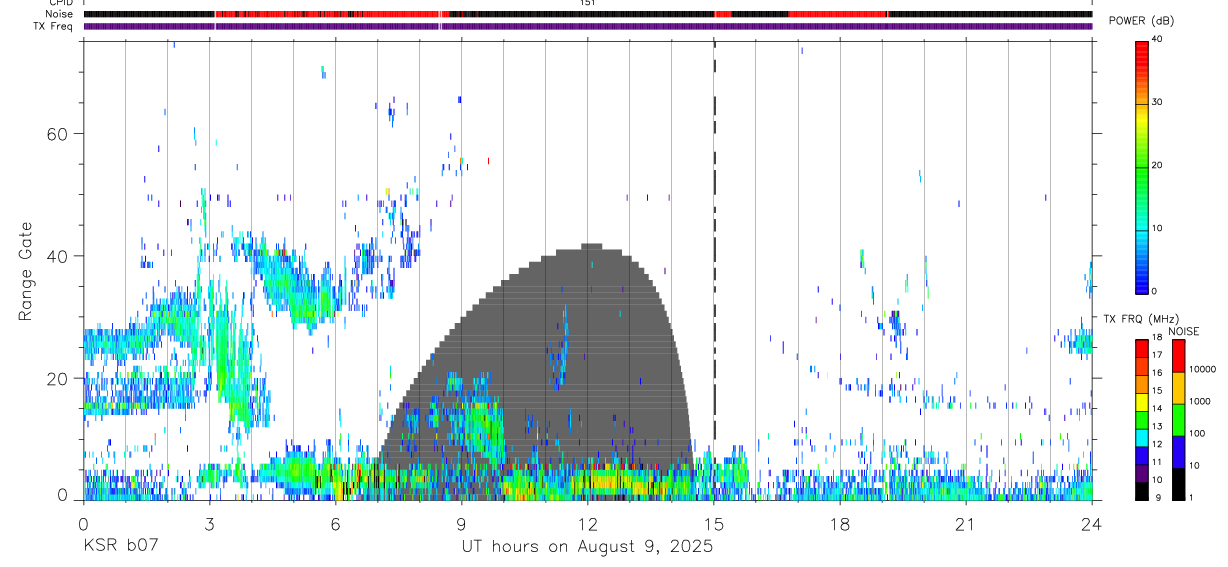This screenshot has height=567, width=1228.
Task: Click the '15' hour tick on time axis
Action: [714, 523]
